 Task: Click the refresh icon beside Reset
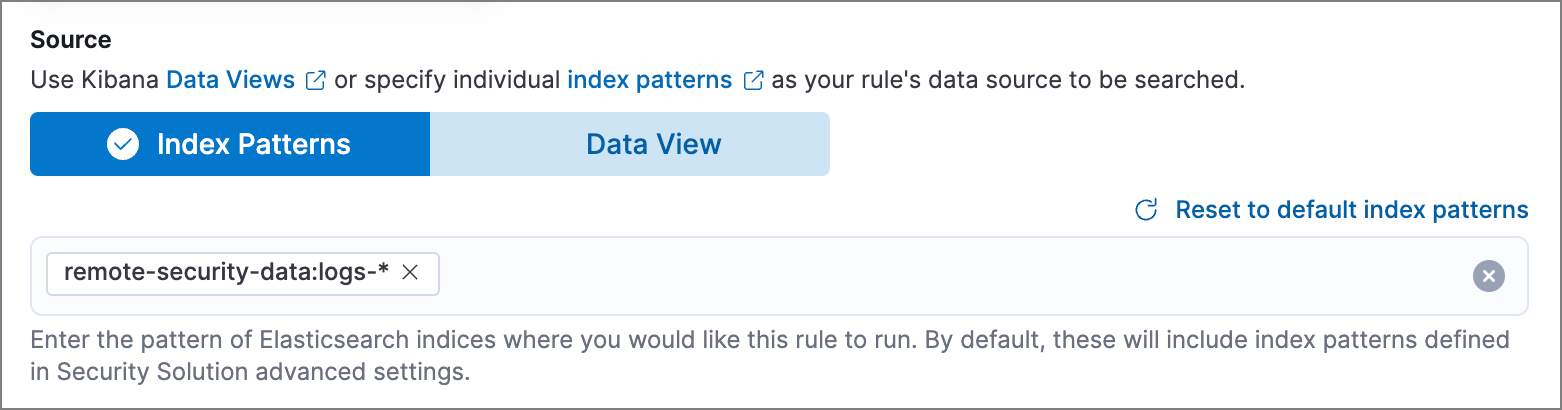(1146, 210)
